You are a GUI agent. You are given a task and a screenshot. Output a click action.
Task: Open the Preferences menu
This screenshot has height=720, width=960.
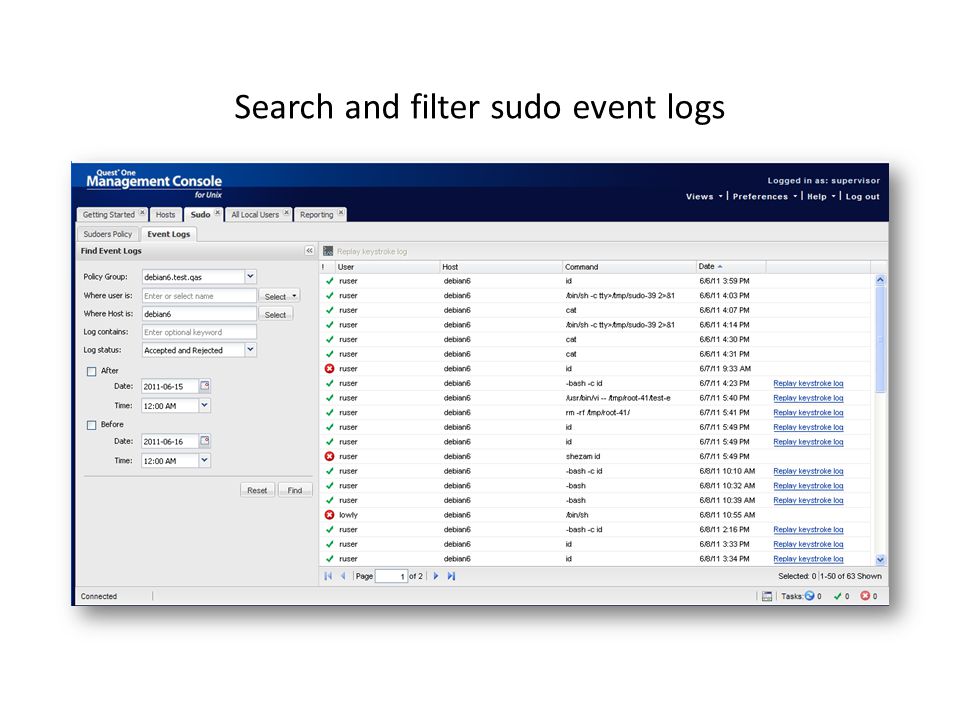[x=765, y=197]
